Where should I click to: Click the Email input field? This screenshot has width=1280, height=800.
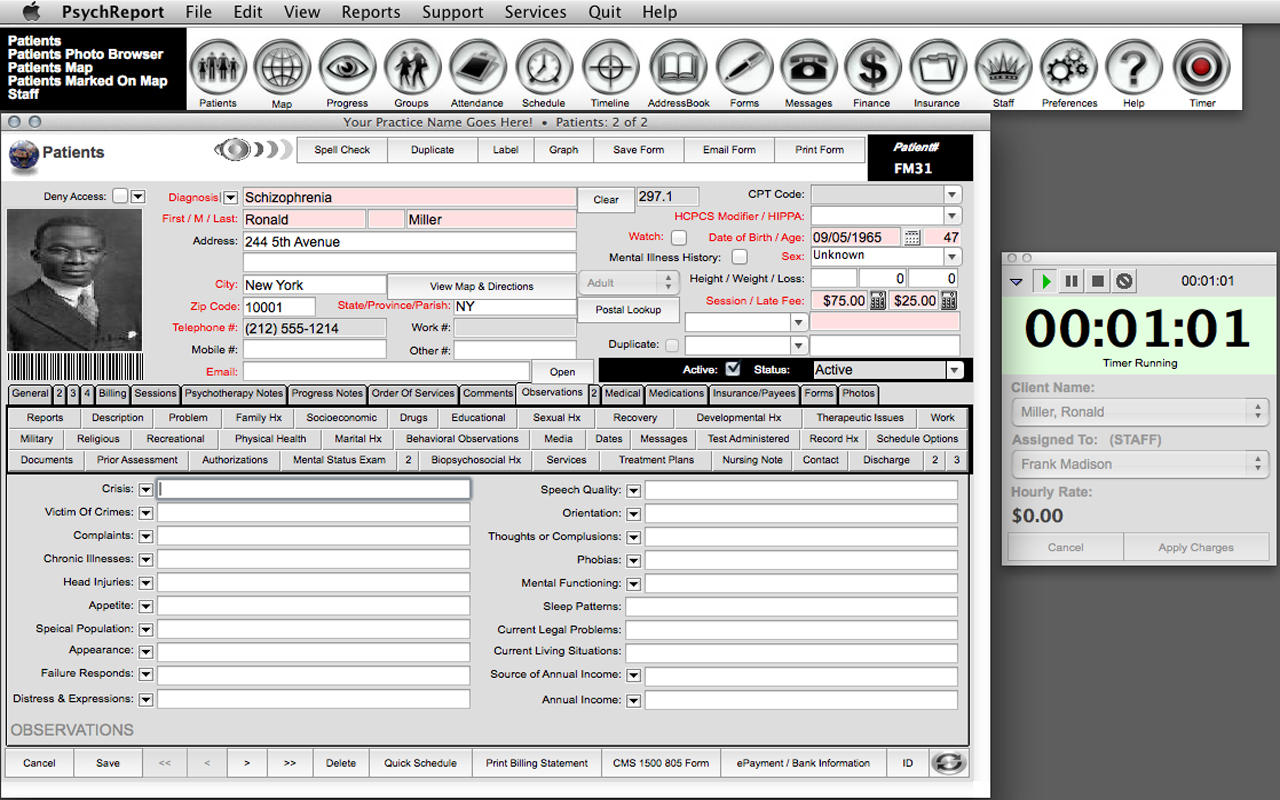pos(385,371)
